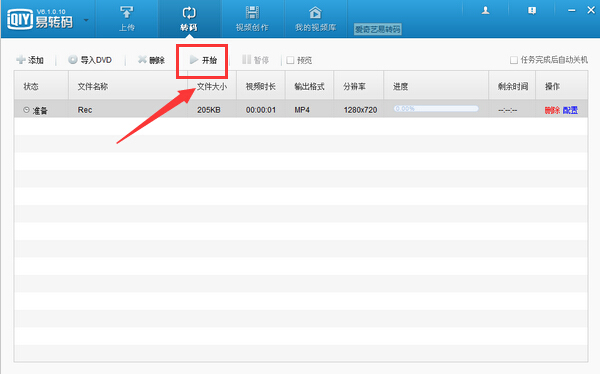Open the feedback message icon
This screenshot has width=600, height=374.
coord(532,11)
